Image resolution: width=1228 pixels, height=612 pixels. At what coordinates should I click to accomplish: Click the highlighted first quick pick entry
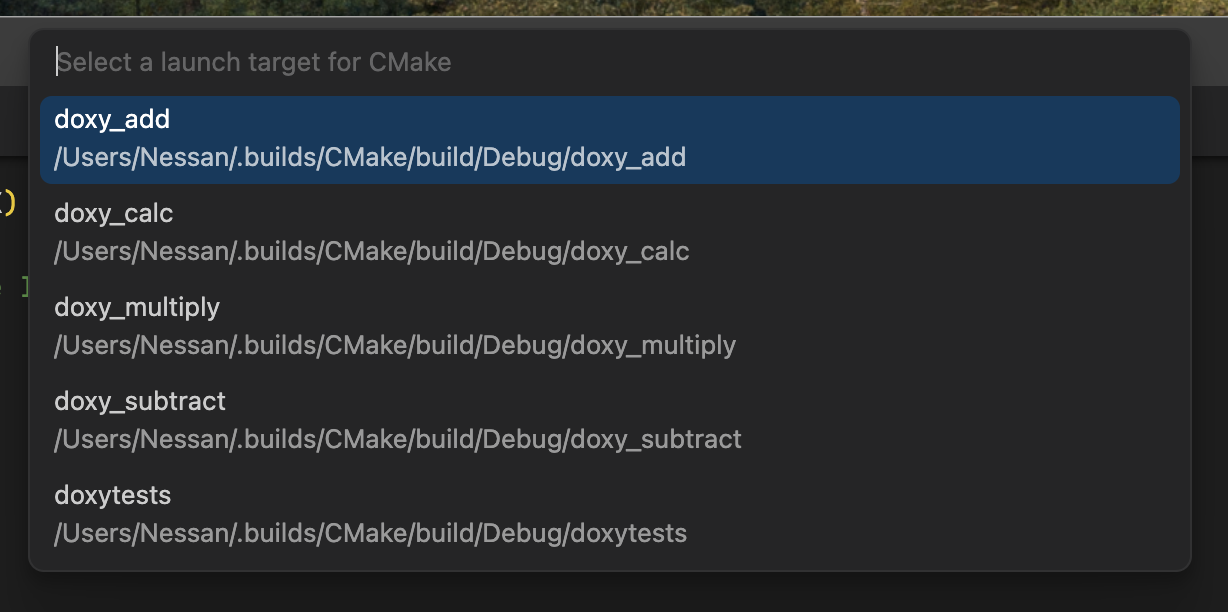click(x=610, y=139)
